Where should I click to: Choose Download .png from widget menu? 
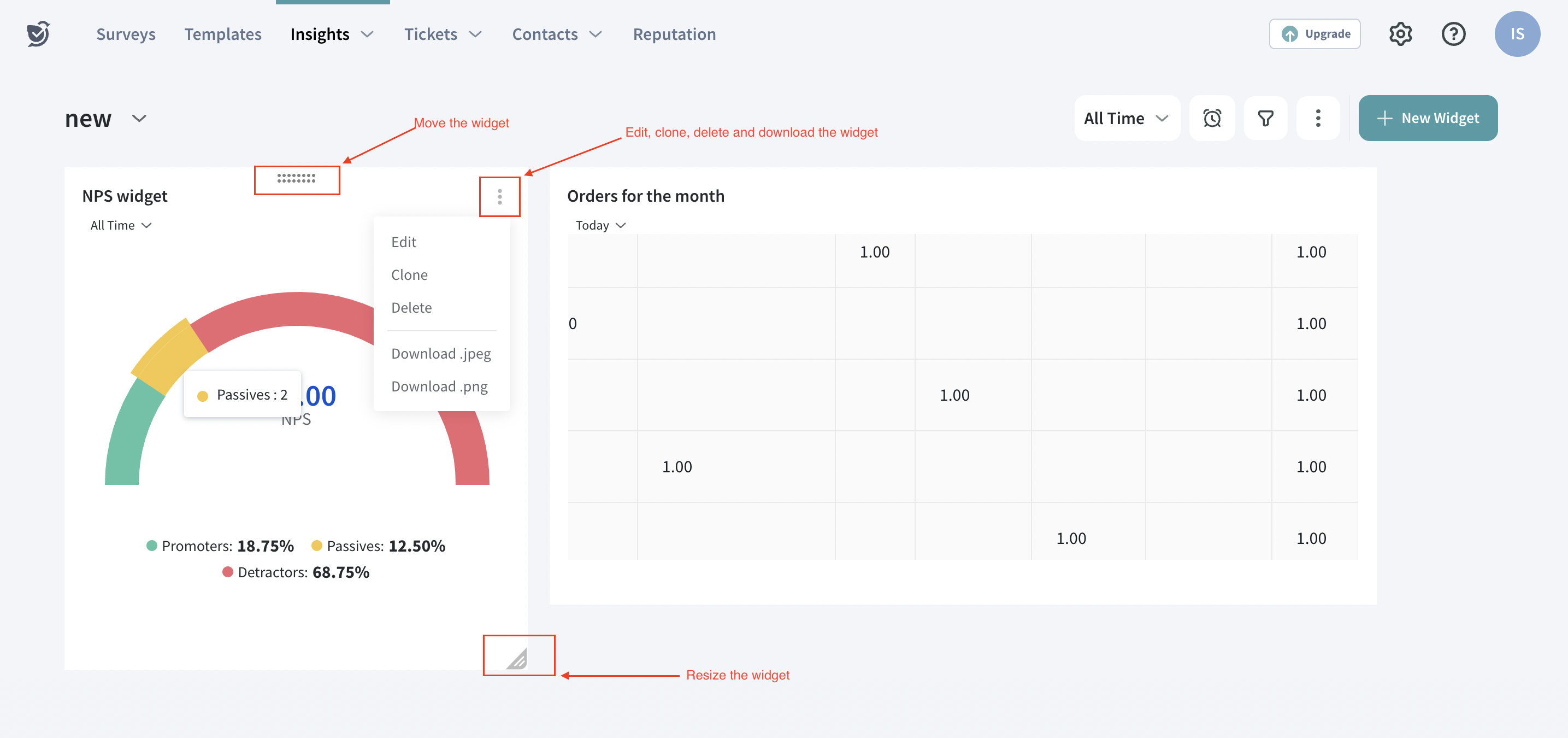pyautogui.click(x=439, y=386)
